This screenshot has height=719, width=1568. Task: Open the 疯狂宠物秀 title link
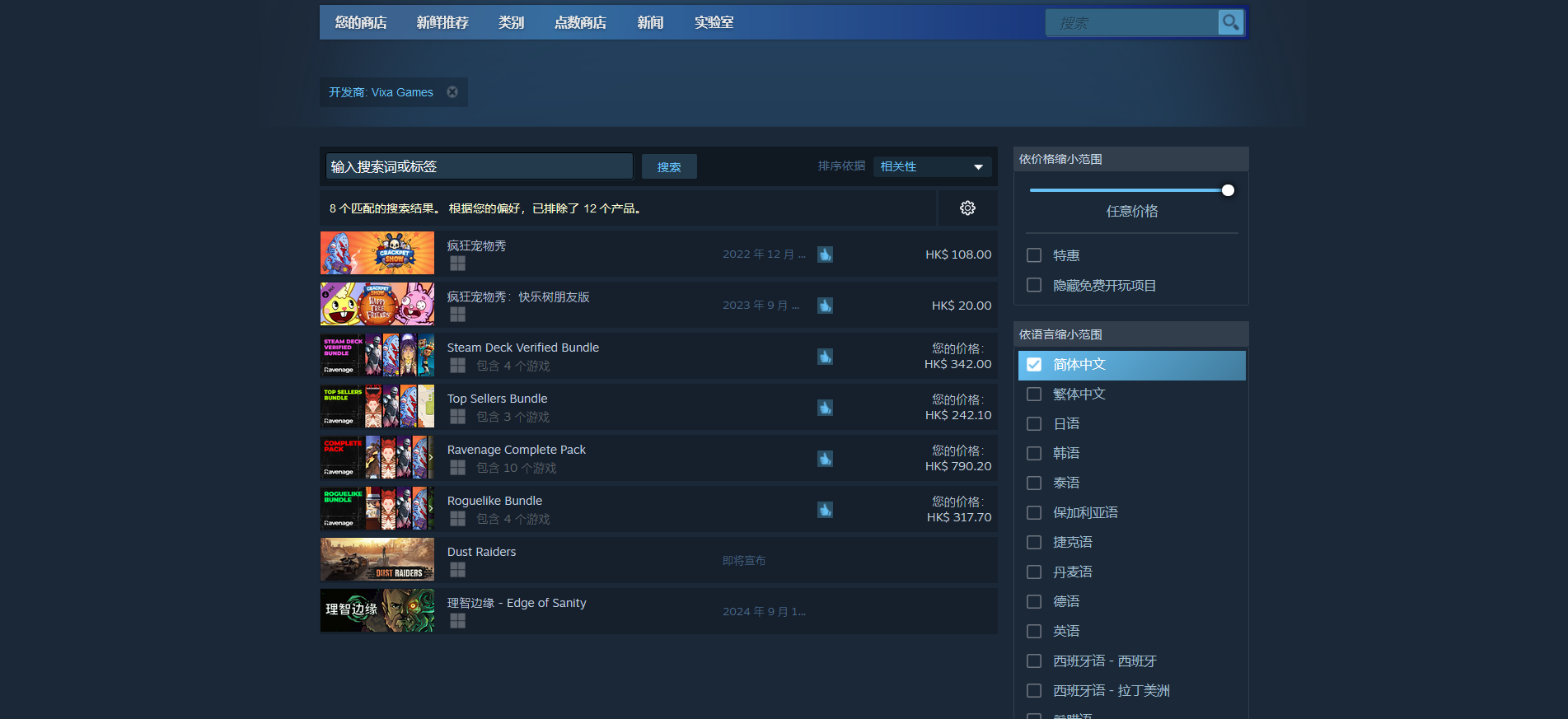(x=476, y=245)
